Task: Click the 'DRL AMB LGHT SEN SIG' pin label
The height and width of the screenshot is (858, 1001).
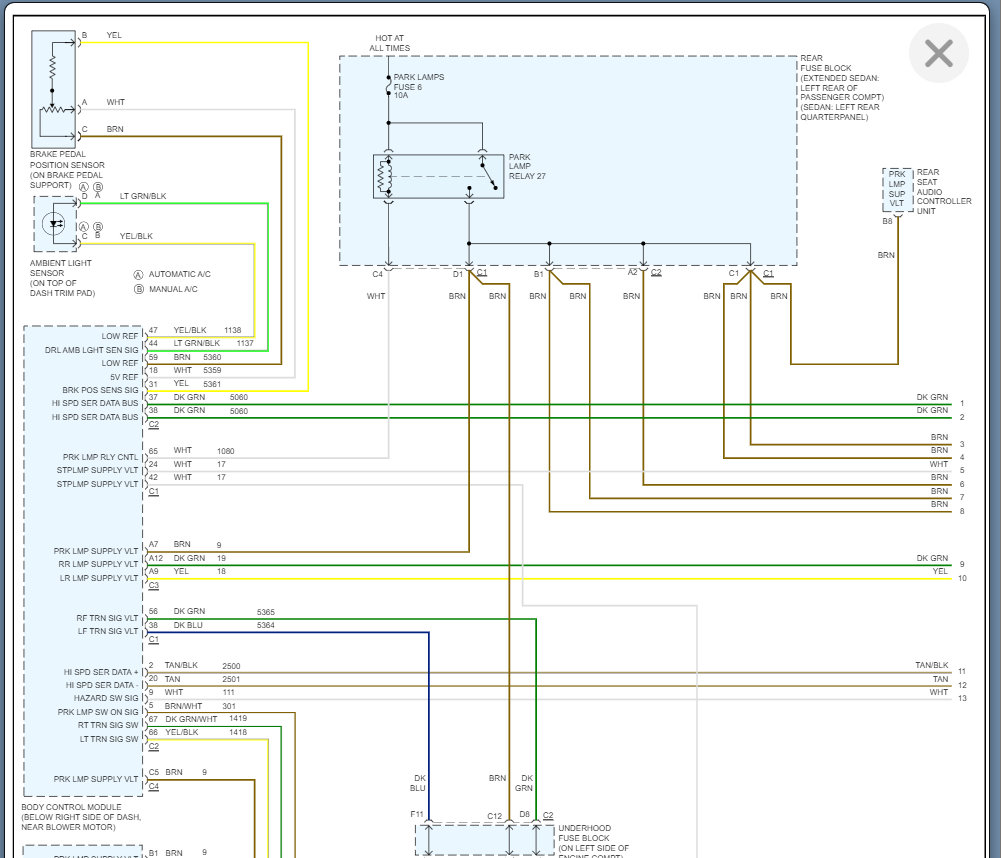Action: [x=91, y=350]
